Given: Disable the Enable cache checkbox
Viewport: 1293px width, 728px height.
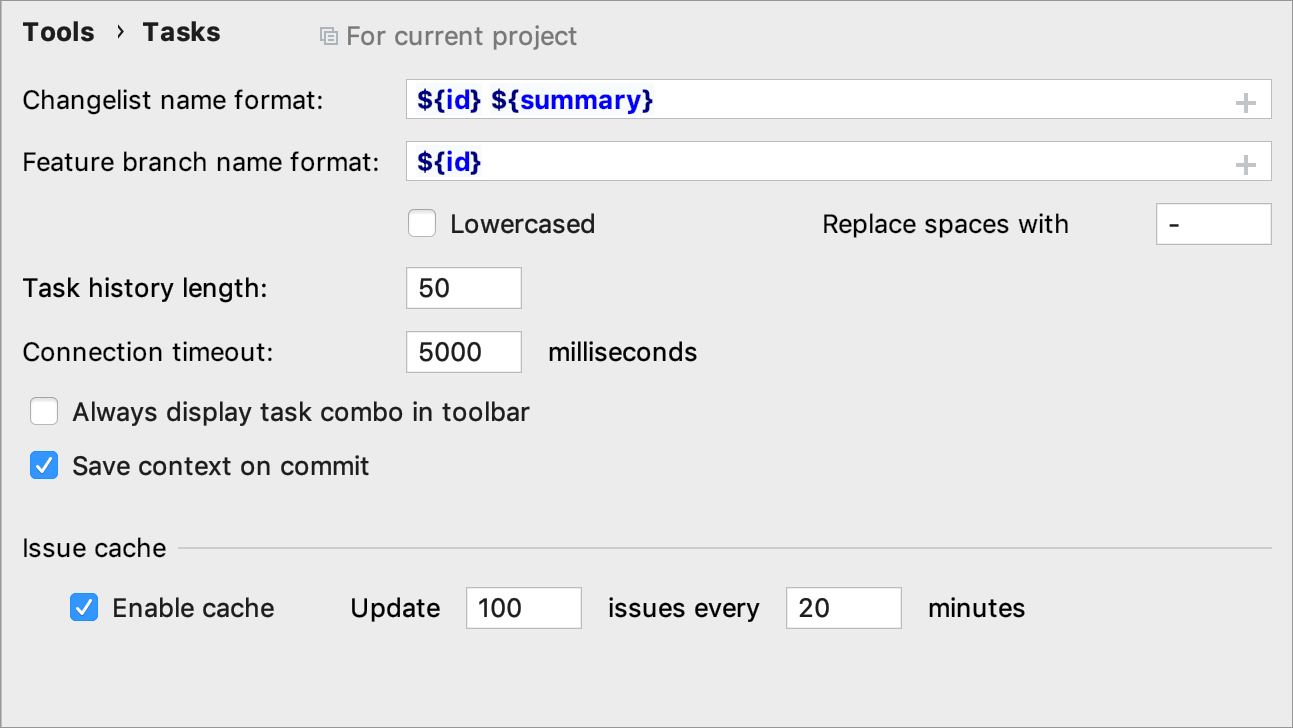Looking at the screenshot, I should pos(84,607).
